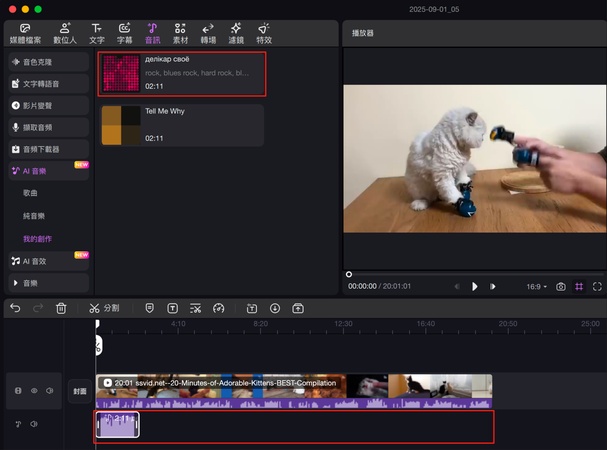This screenshot has width=607, height=450.
Task: Step to next frame
Action: 492,287
